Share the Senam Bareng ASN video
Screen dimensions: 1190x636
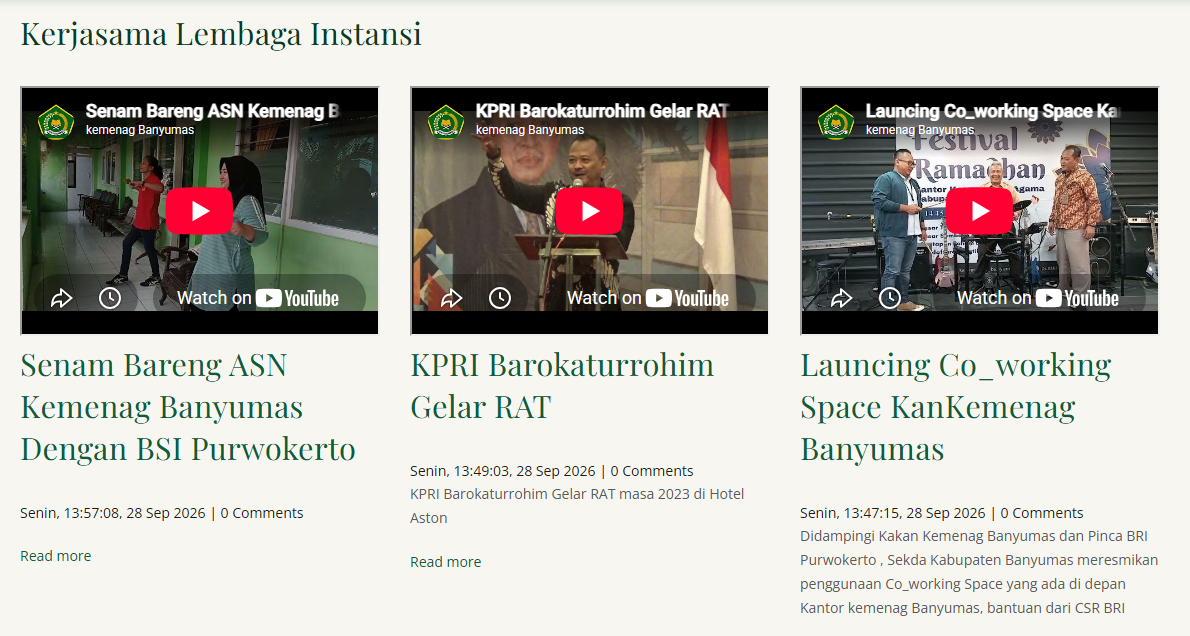[61, 298]
